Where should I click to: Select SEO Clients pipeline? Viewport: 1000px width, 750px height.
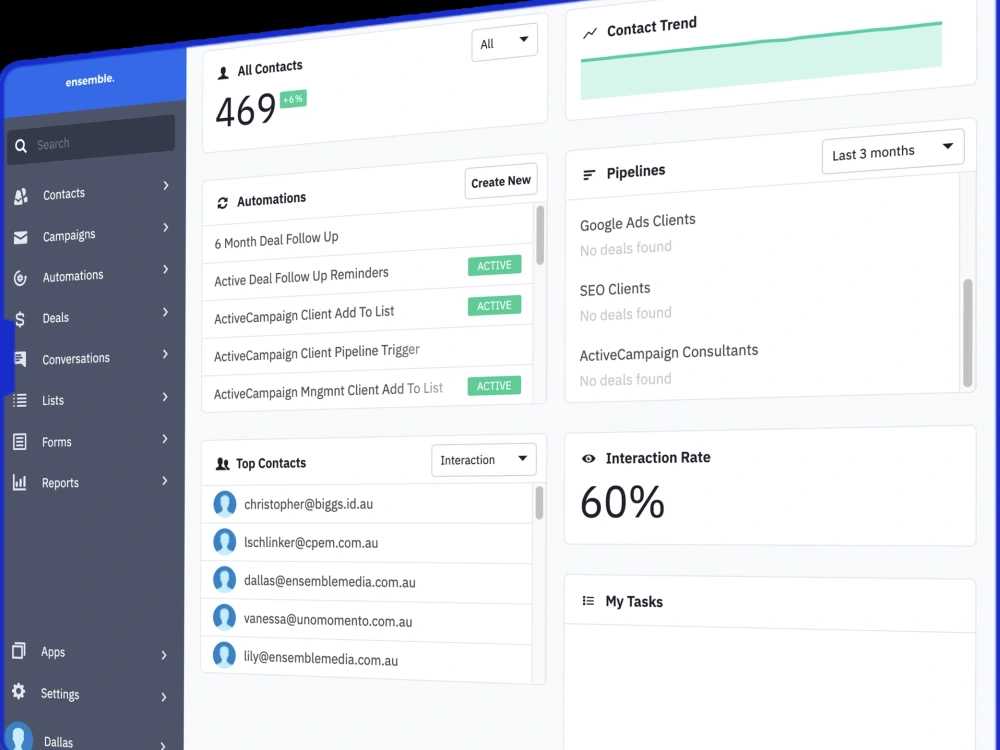(x=615, y=289)
